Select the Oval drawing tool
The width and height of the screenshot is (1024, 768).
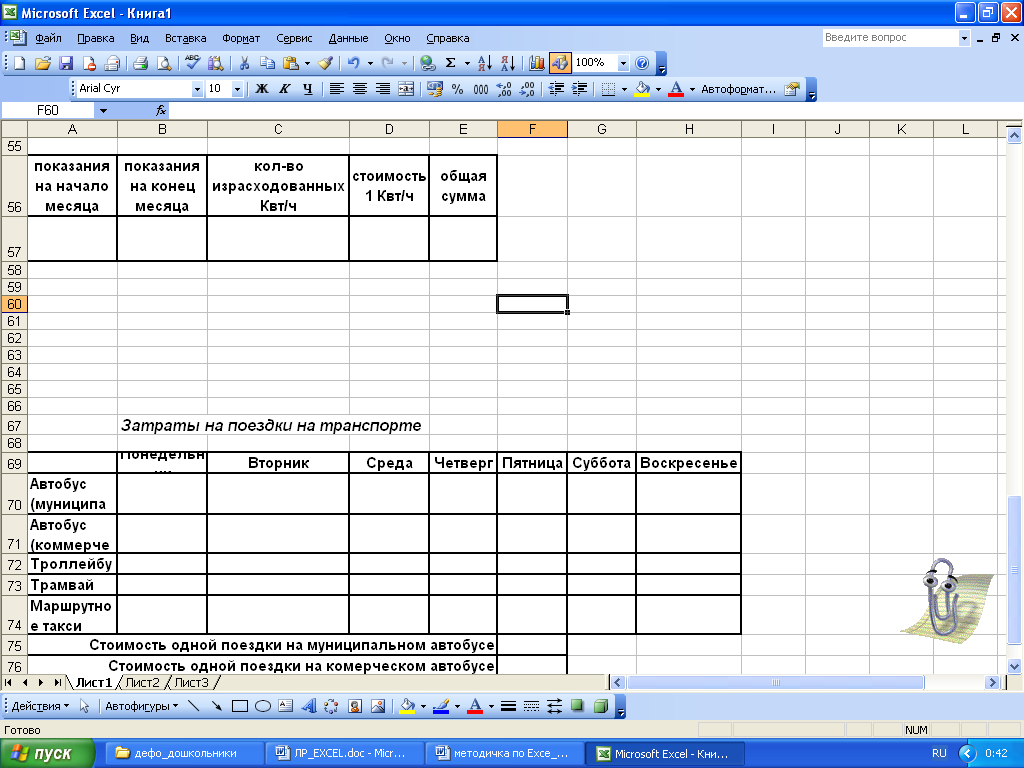point(263,706)
